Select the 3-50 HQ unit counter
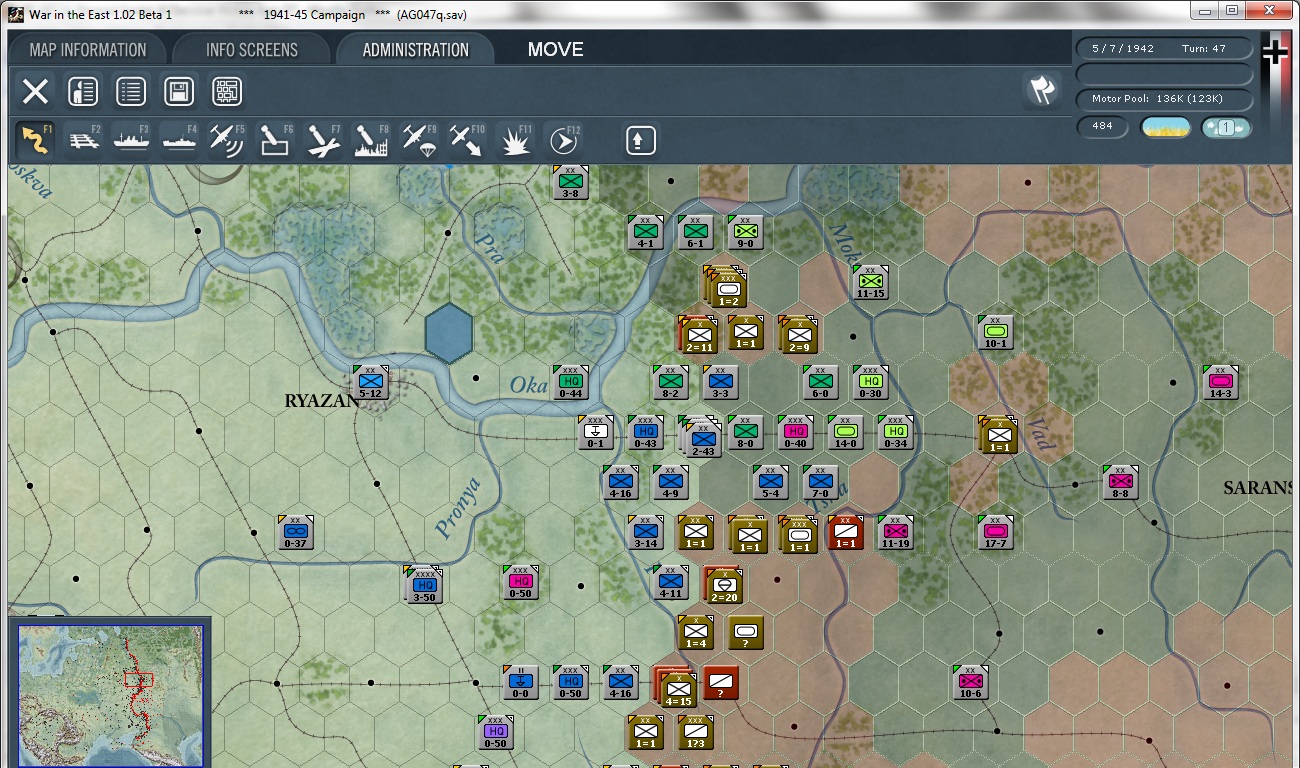 point(424,584)
